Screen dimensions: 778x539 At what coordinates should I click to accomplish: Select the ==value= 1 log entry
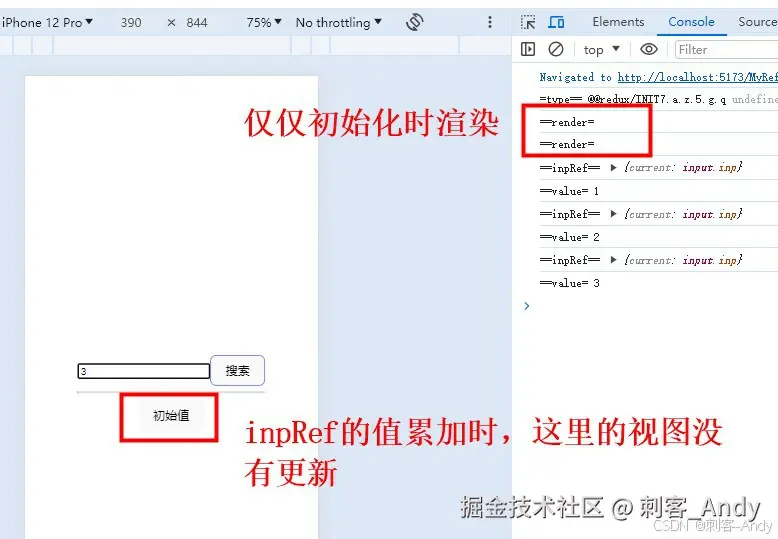[x=569, y=191]
